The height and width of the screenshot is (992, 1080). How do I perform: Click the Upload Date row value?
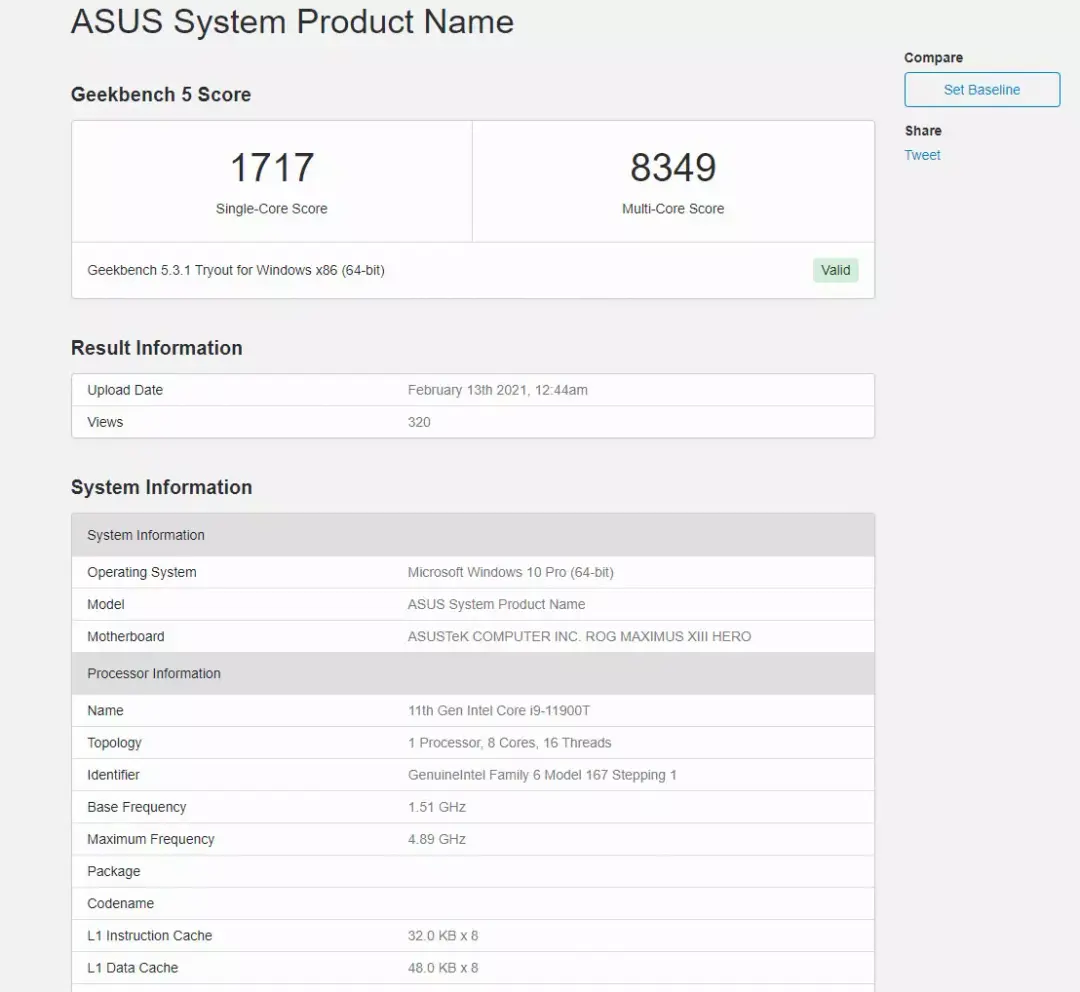click(x=497, y=390)
